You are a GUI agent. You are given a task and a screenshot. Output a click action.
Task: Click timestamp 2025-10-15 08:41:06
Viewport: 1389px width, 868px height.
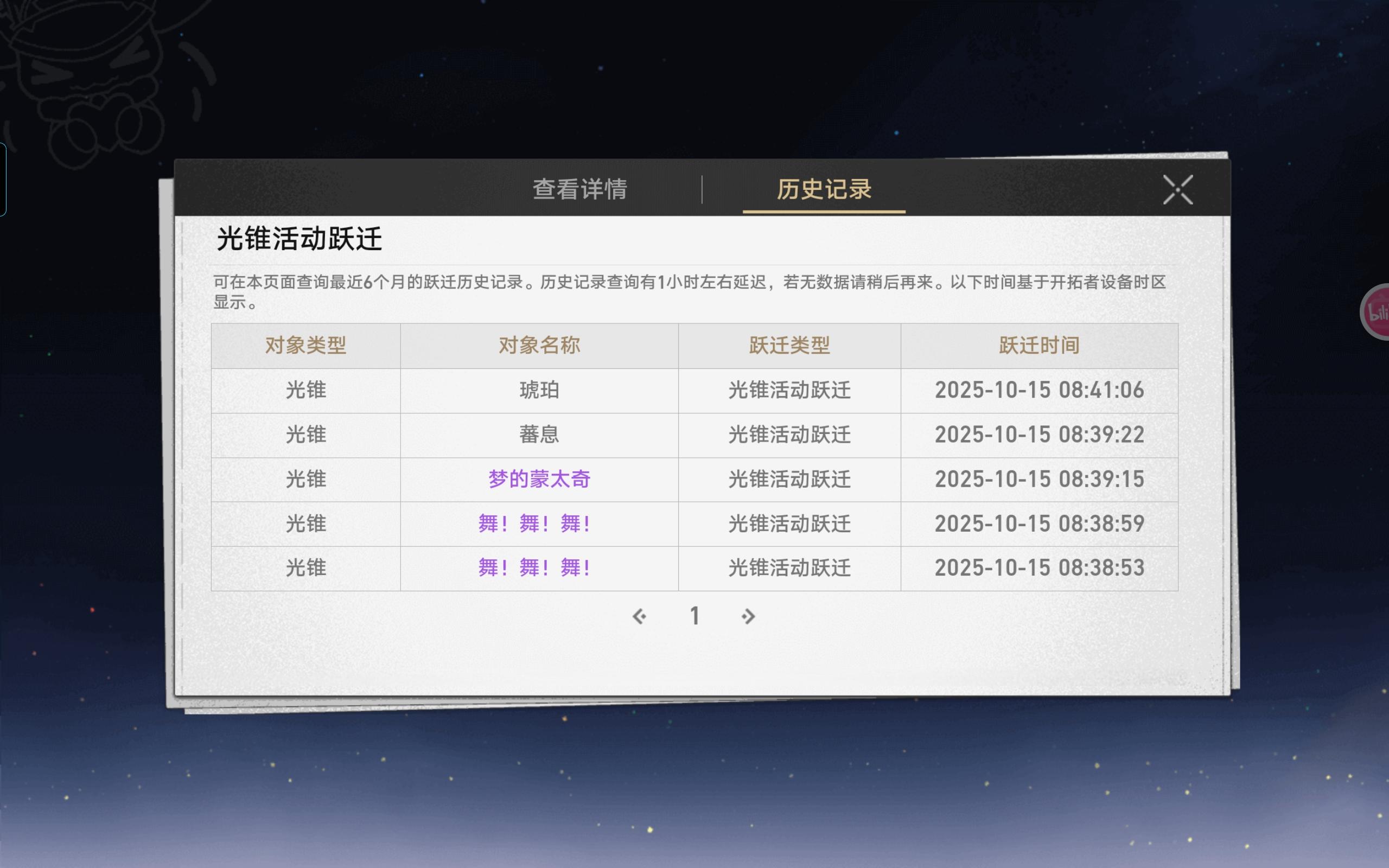[x=1039, y=390]
